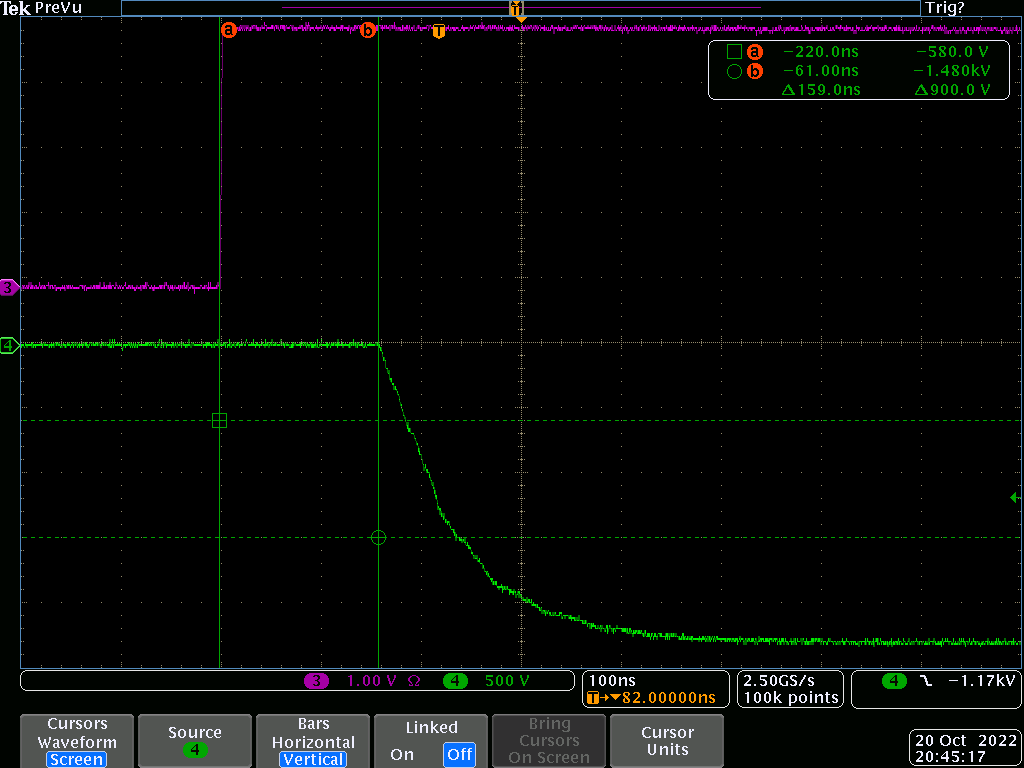This screenshot has height=768, width=1024.
Task: Click the trigger position indicator in record bar
Action: point(517,9)
